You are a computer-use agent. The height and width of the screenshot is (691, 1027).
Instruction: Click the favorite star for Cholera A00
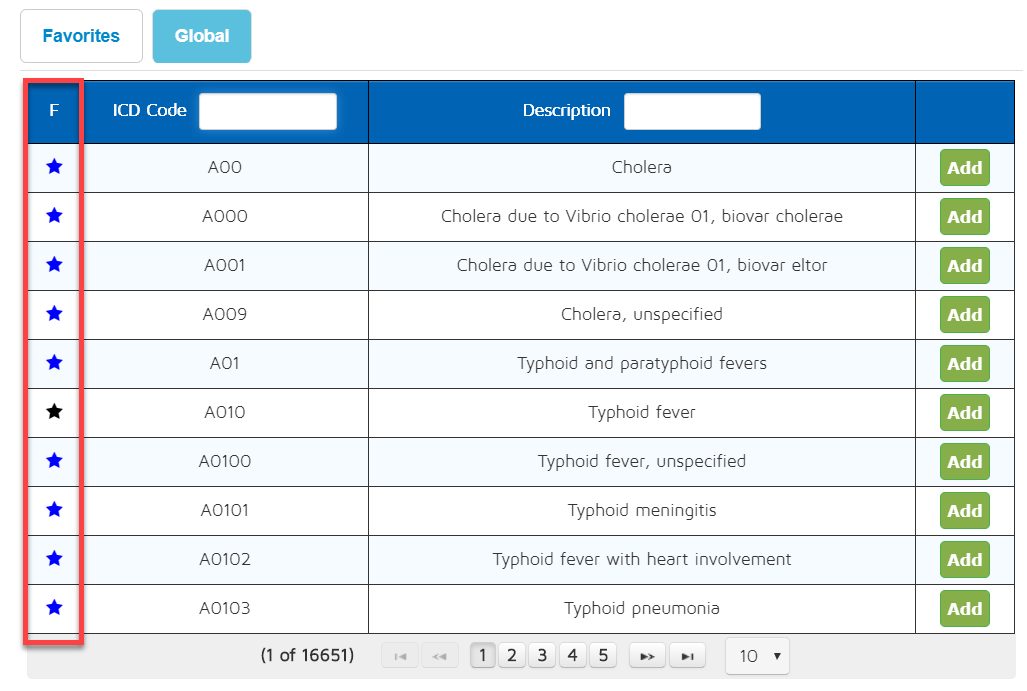click(x=55, y=167)
